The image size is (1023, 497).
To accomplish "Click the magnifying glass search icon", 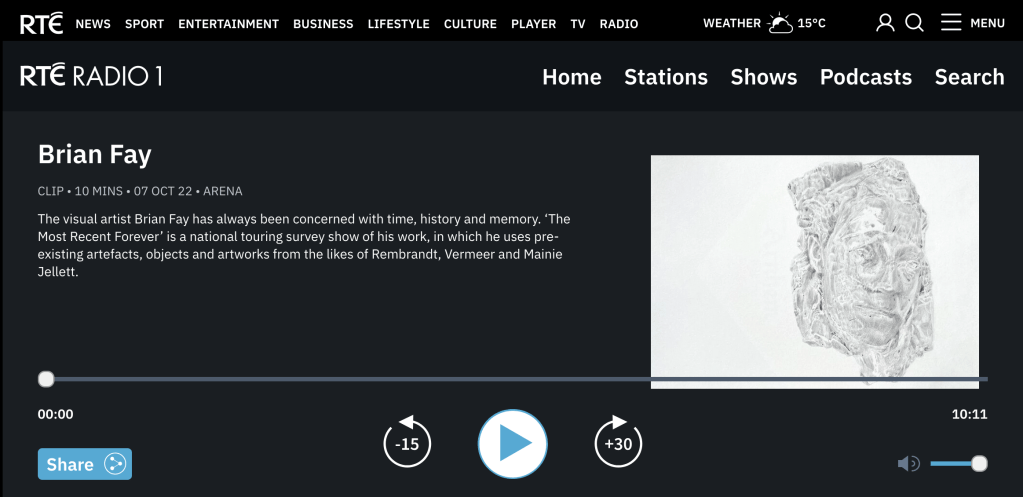I will [x=914, y=23].
